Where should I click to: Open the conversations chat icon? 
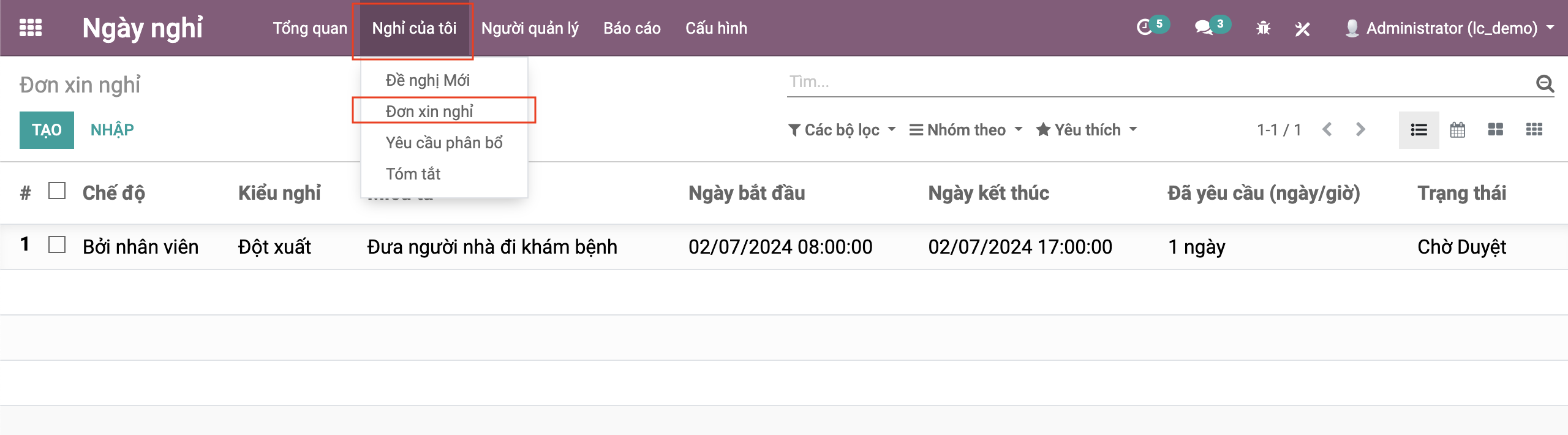(1204, 28)
